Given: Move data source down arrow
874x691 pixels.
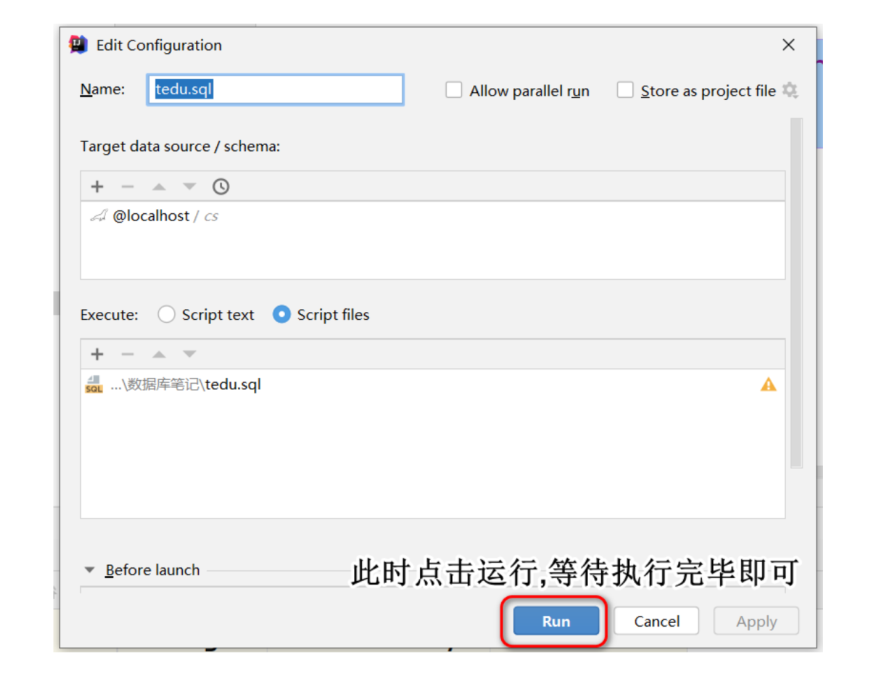Looking at the screenshot, I should coord(190,186).
